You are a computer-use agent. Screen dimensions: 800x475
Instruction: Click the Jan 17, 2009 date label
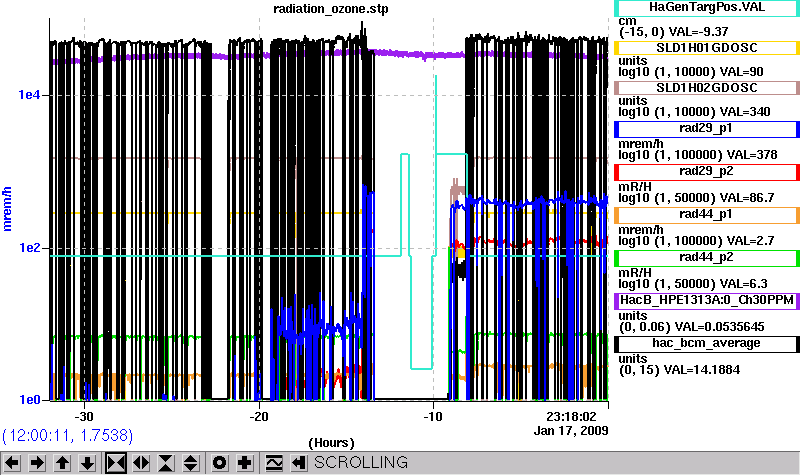tap(571, 431)
